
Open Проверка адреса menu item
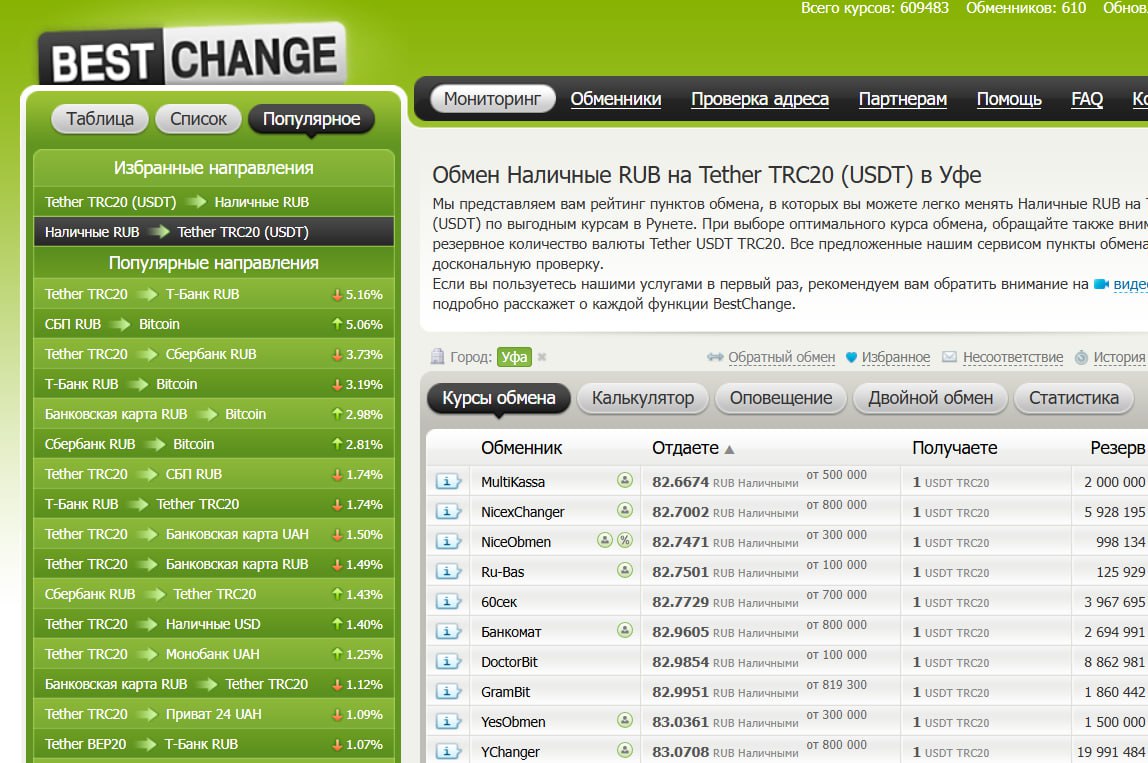(760, 99)
